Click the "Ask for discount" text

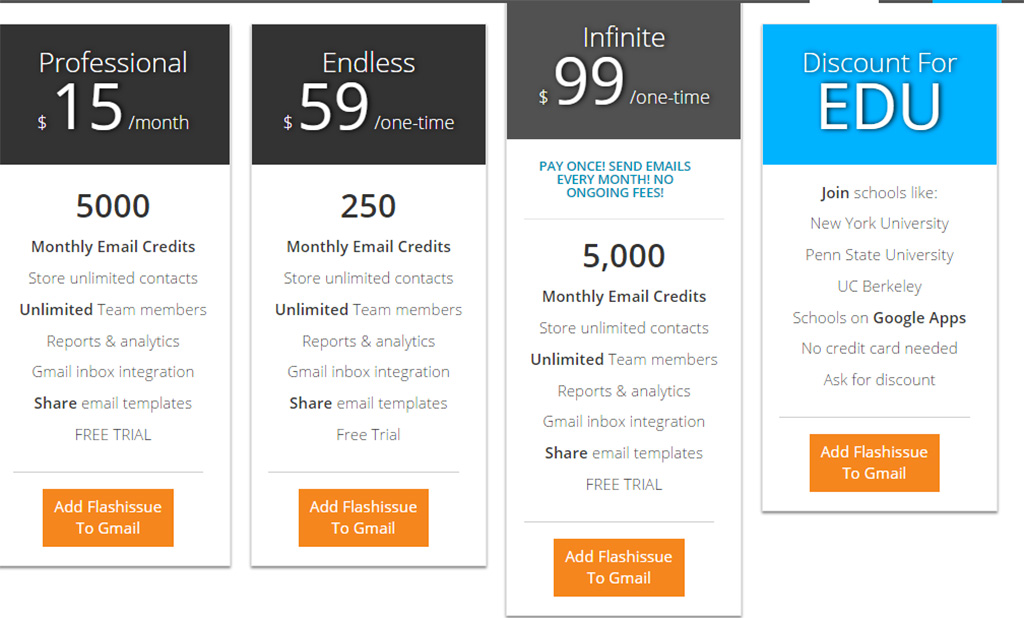879,380
